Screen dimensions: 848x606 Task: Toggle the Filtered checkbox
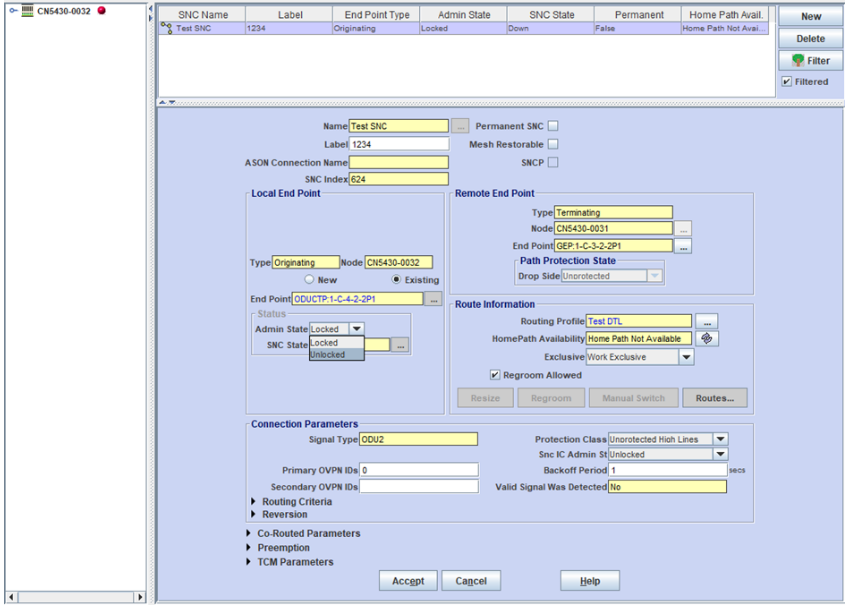786,82
